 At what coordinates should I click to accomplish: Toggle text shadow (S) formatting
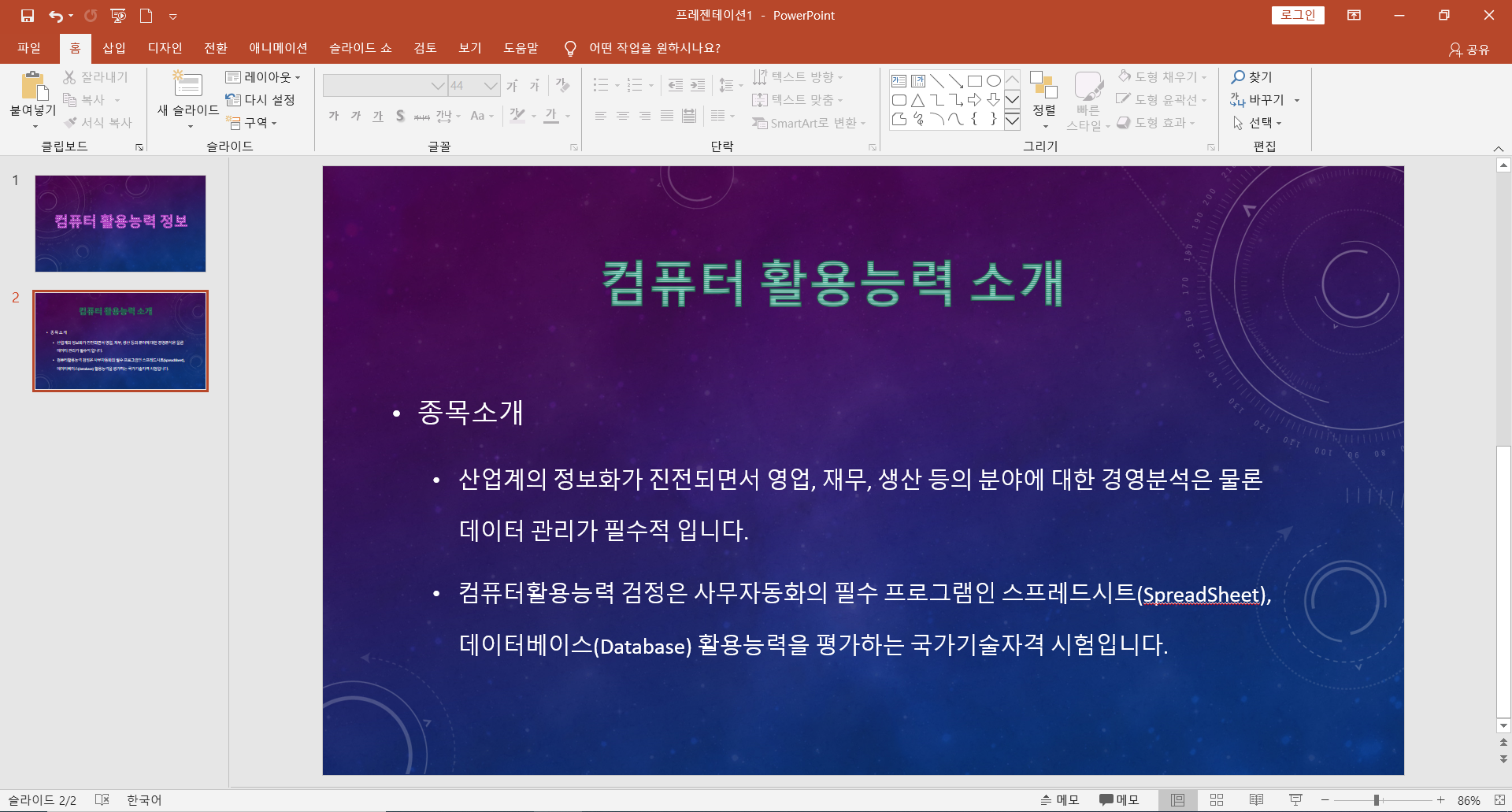point(400,116)
